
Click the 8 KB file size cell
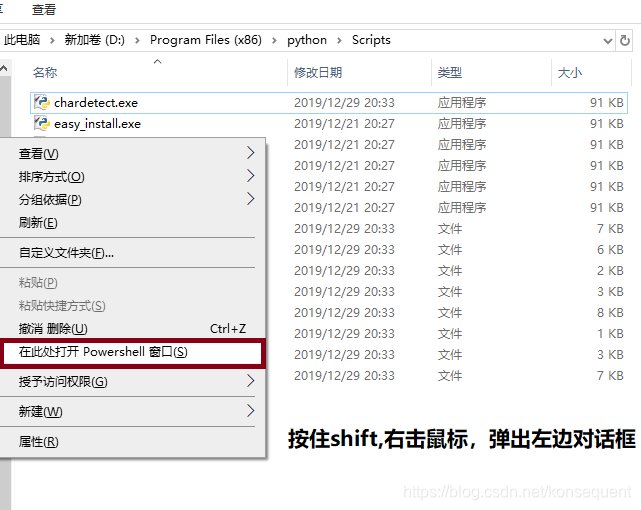pos(610,313)
